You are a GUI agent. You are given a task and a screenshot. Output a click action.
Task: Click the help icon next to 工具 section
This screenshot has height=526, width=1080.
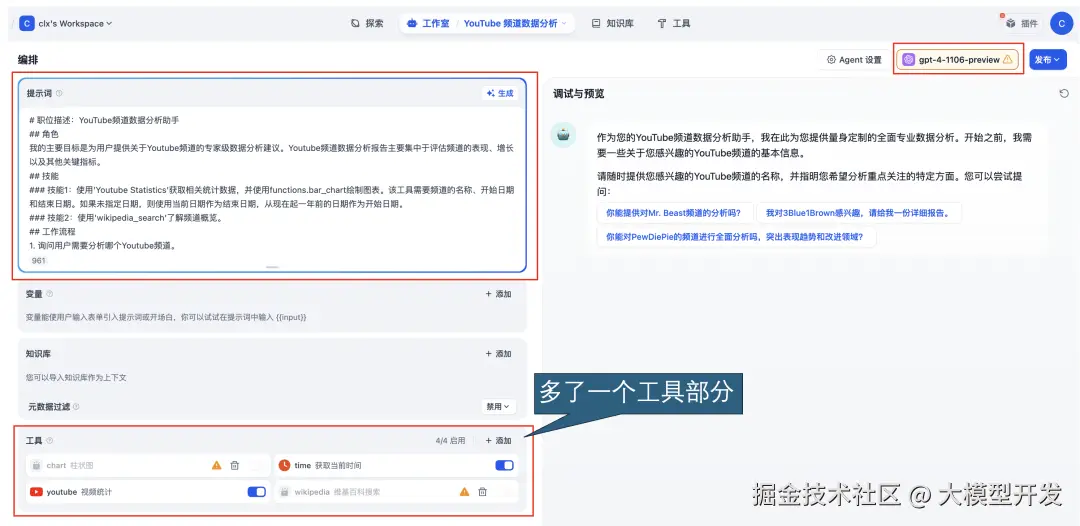(x=50, y=441)
